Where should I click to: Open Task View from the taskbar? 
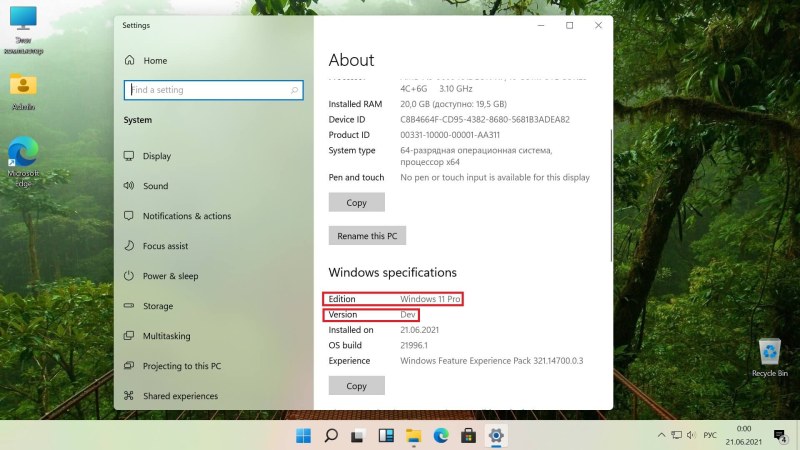click(357, 435)
